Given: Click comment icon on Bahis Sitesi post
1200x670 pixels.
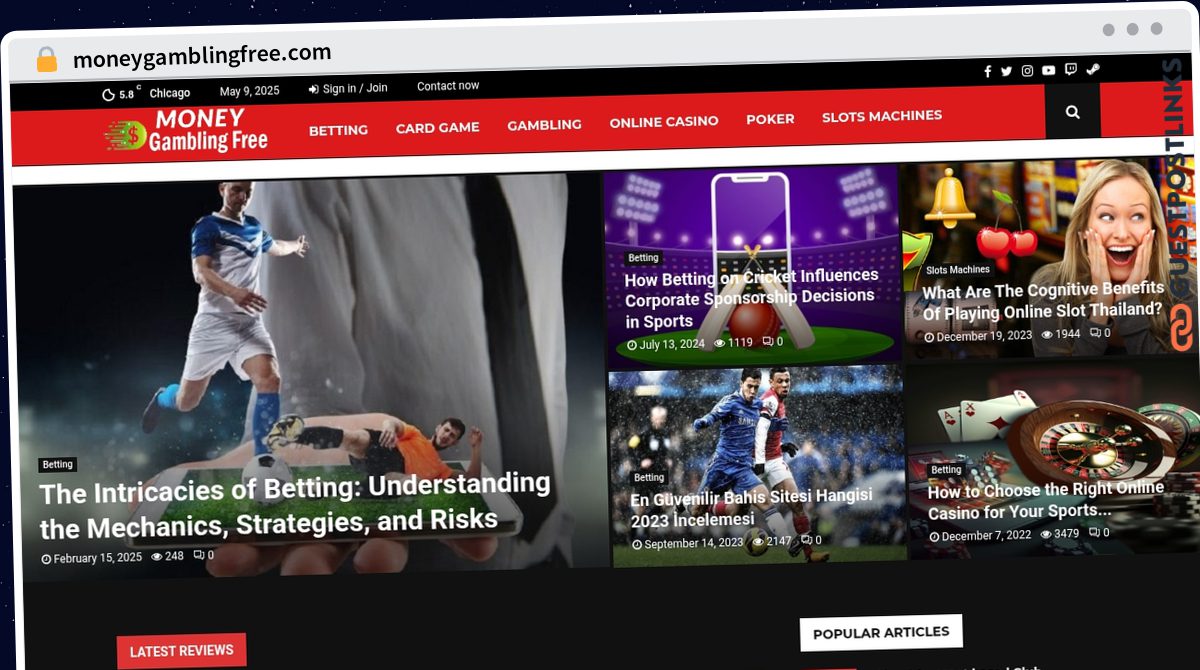Looking at the screenshot, I should (806, 540).
